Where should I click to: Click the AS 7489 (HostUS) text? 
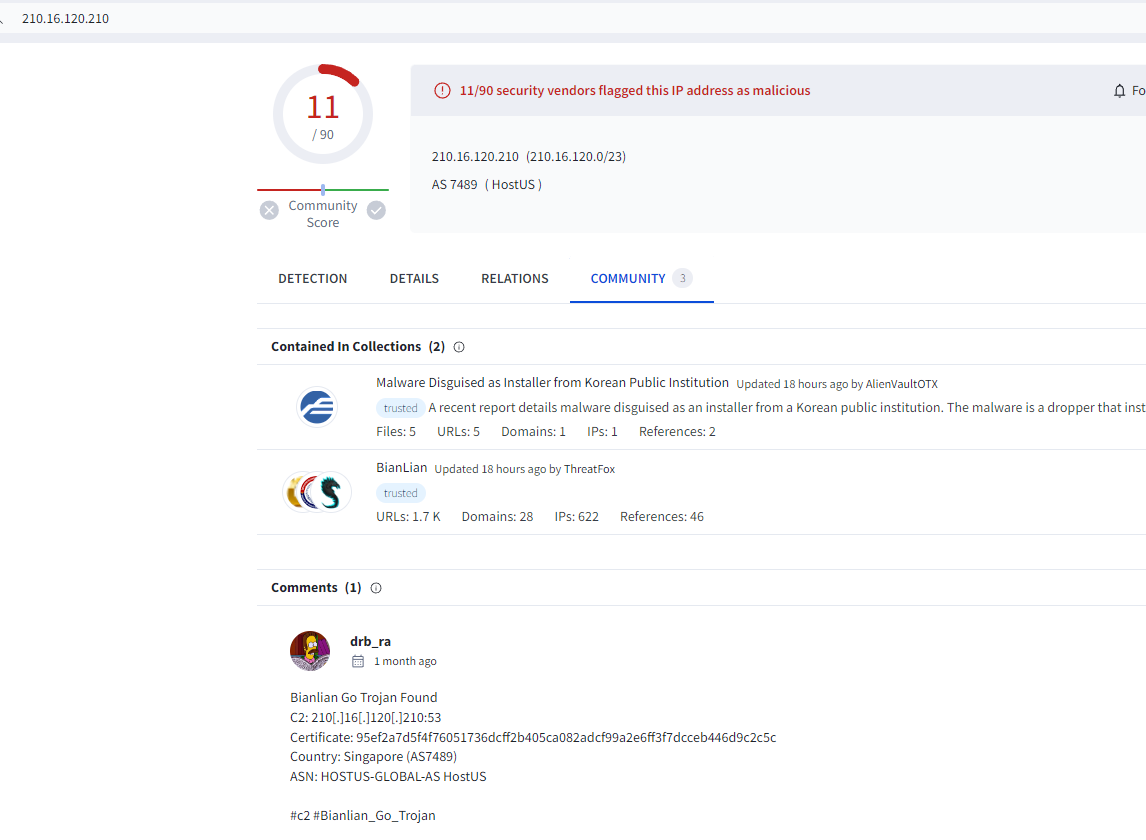pyautogui.click(x=487, y=184)
